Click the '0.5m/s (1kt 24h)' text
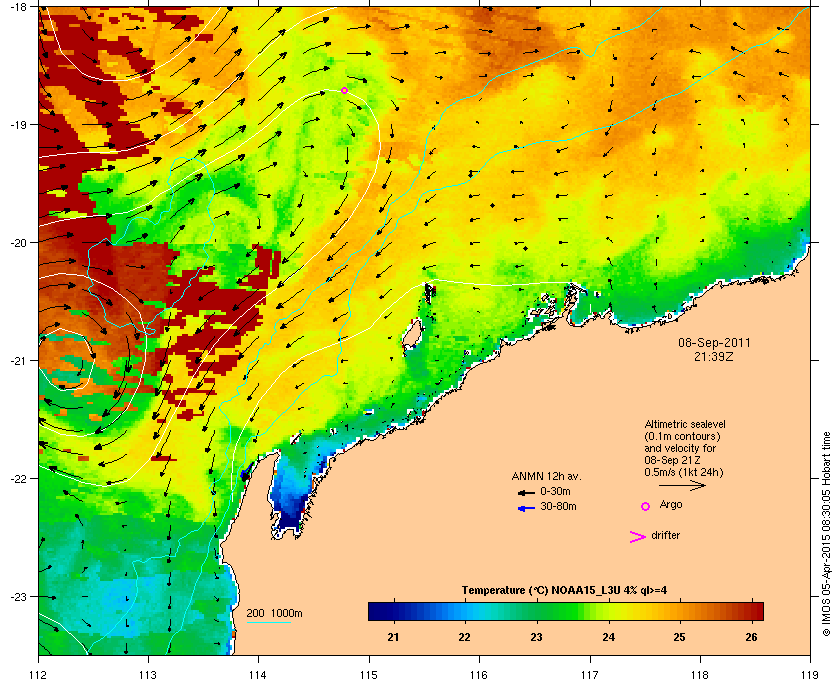840x680 pixels. (684, 473)
